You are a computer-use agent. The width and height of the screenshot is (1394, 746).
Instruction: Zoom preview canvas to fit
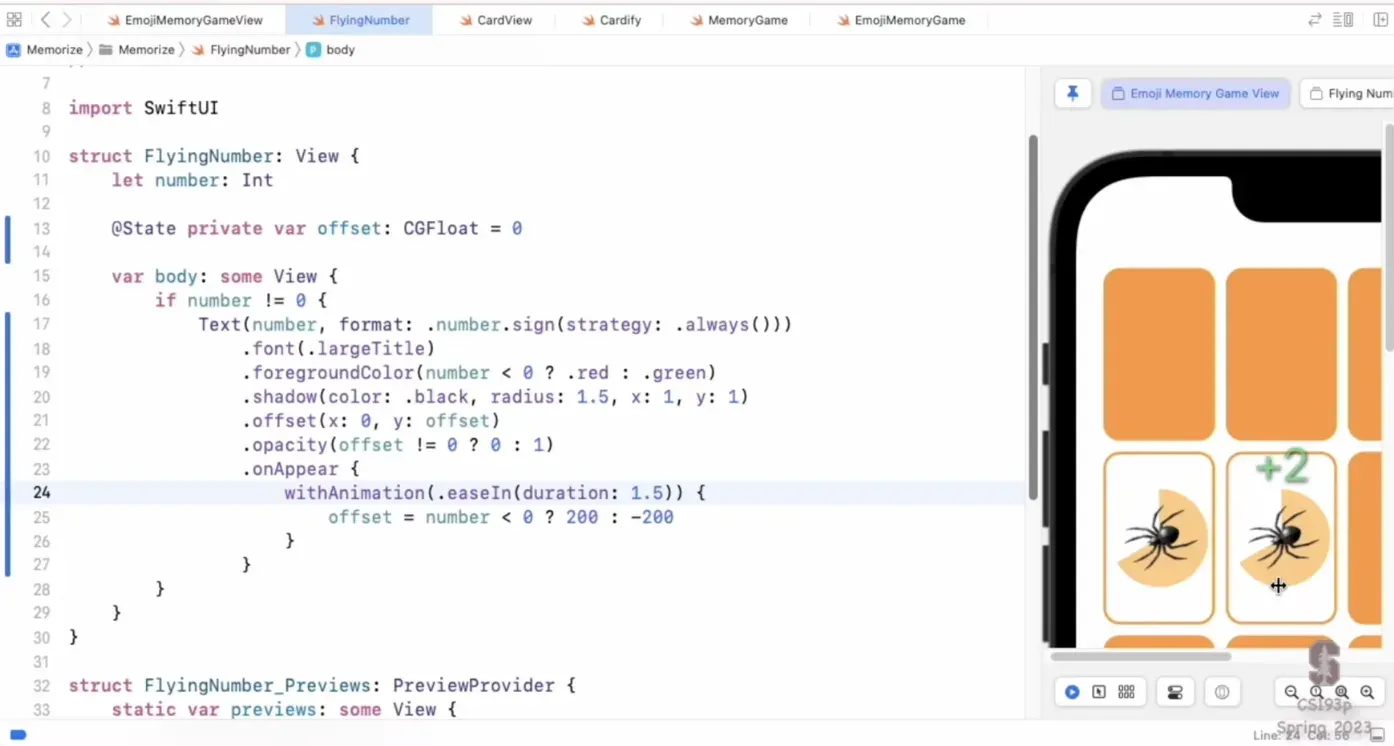1342,692
